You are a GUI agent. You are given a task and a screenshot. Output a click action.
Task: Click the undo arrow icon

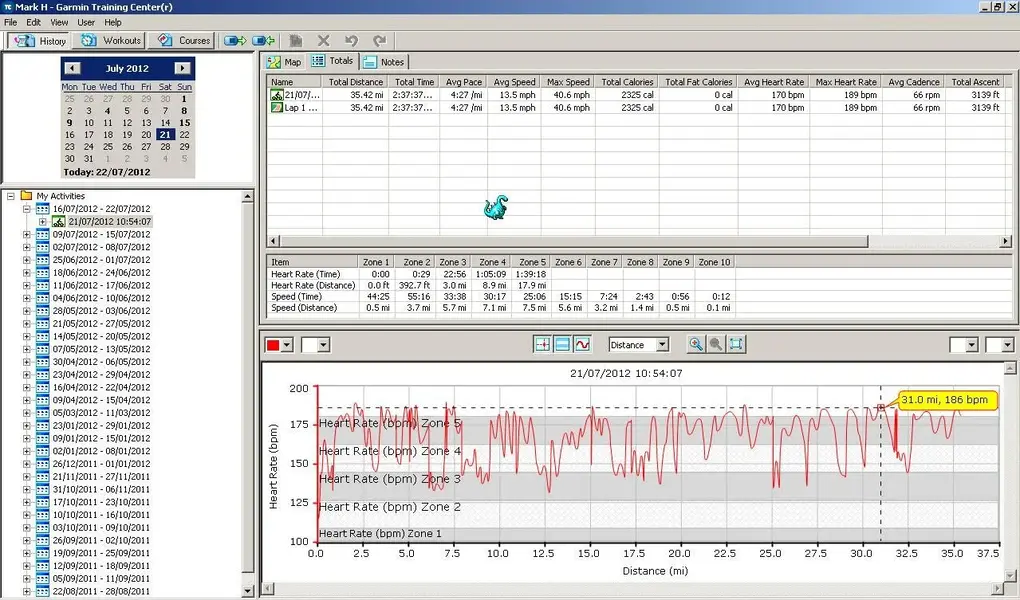[x=351, y=40]
